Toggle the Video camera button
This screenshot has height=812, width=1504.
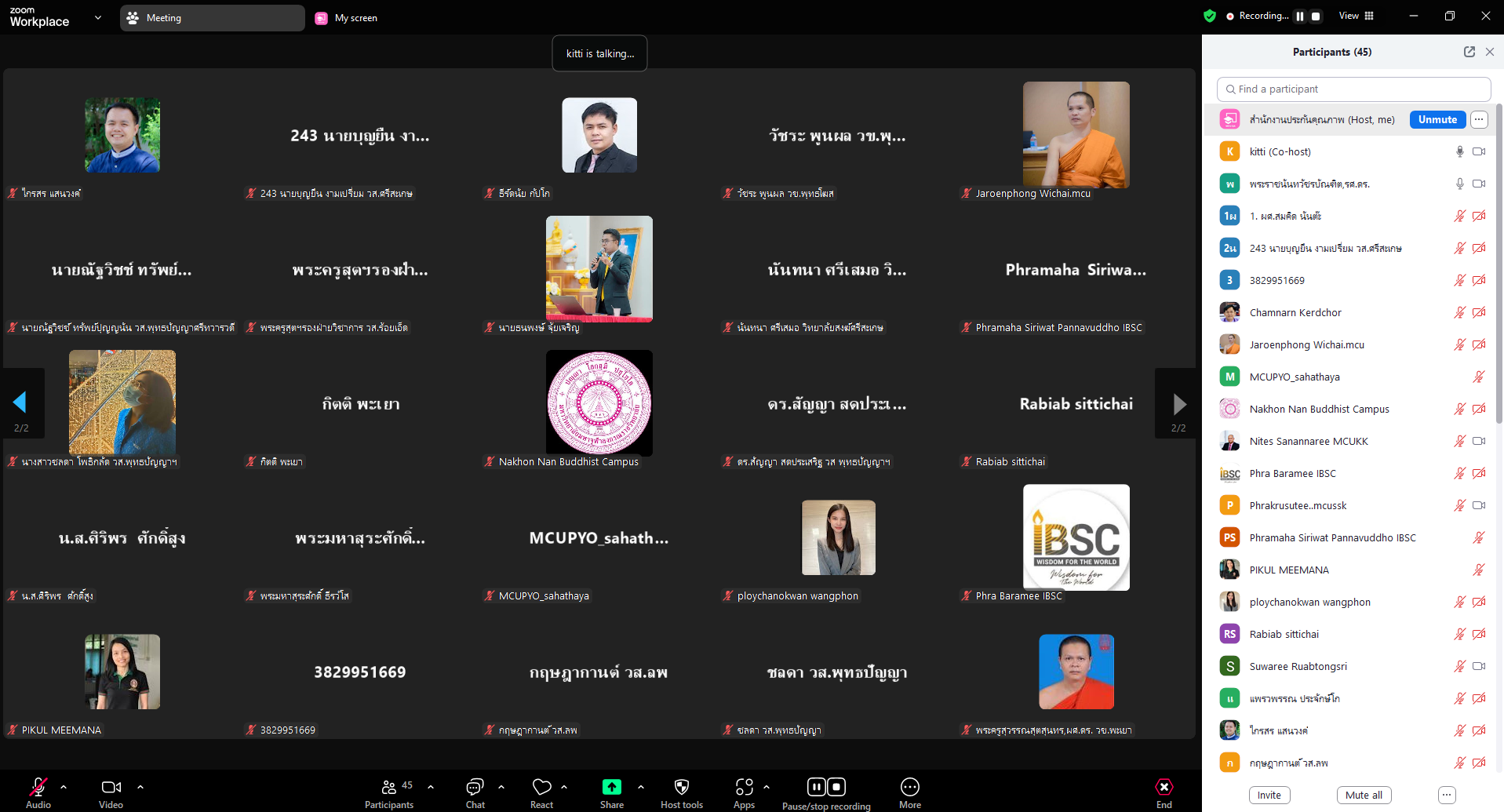coord(111,787)
